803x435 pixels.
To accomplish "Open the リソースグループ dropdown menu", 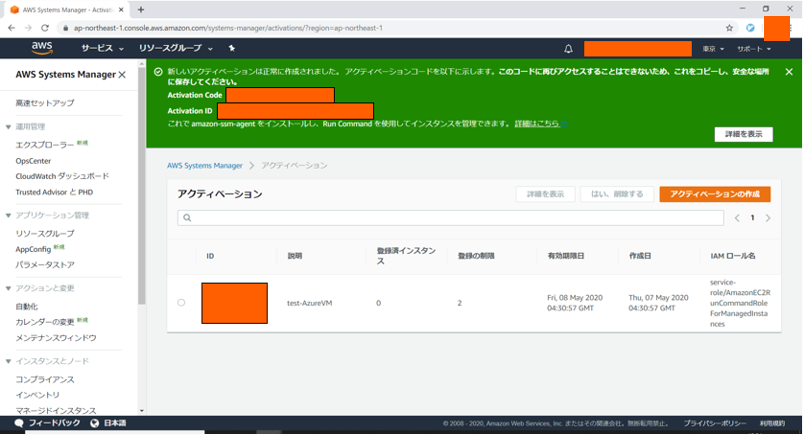I will click(176, 48).
